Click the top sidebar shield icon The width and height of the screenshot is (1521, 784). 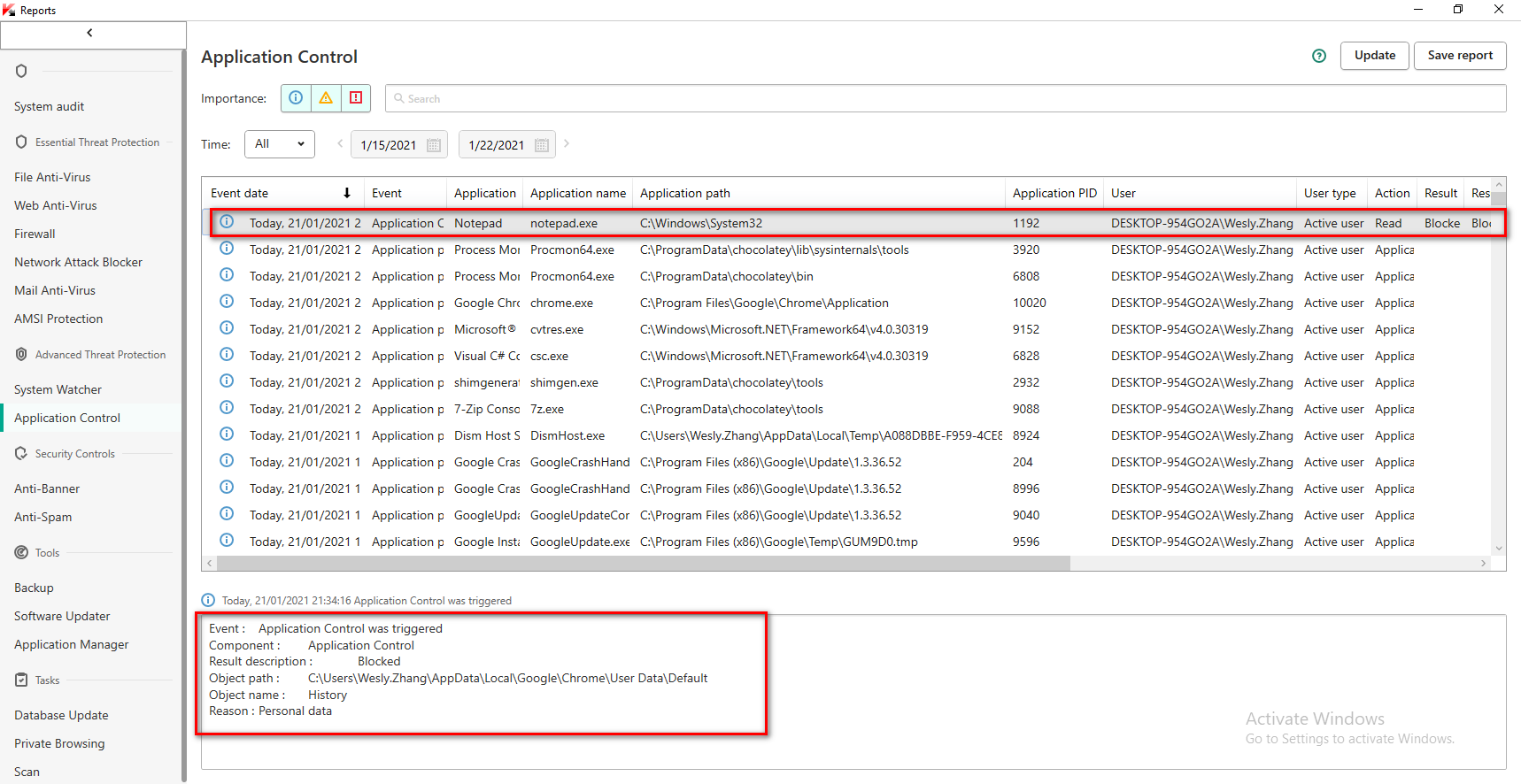[x=21, y=71]
